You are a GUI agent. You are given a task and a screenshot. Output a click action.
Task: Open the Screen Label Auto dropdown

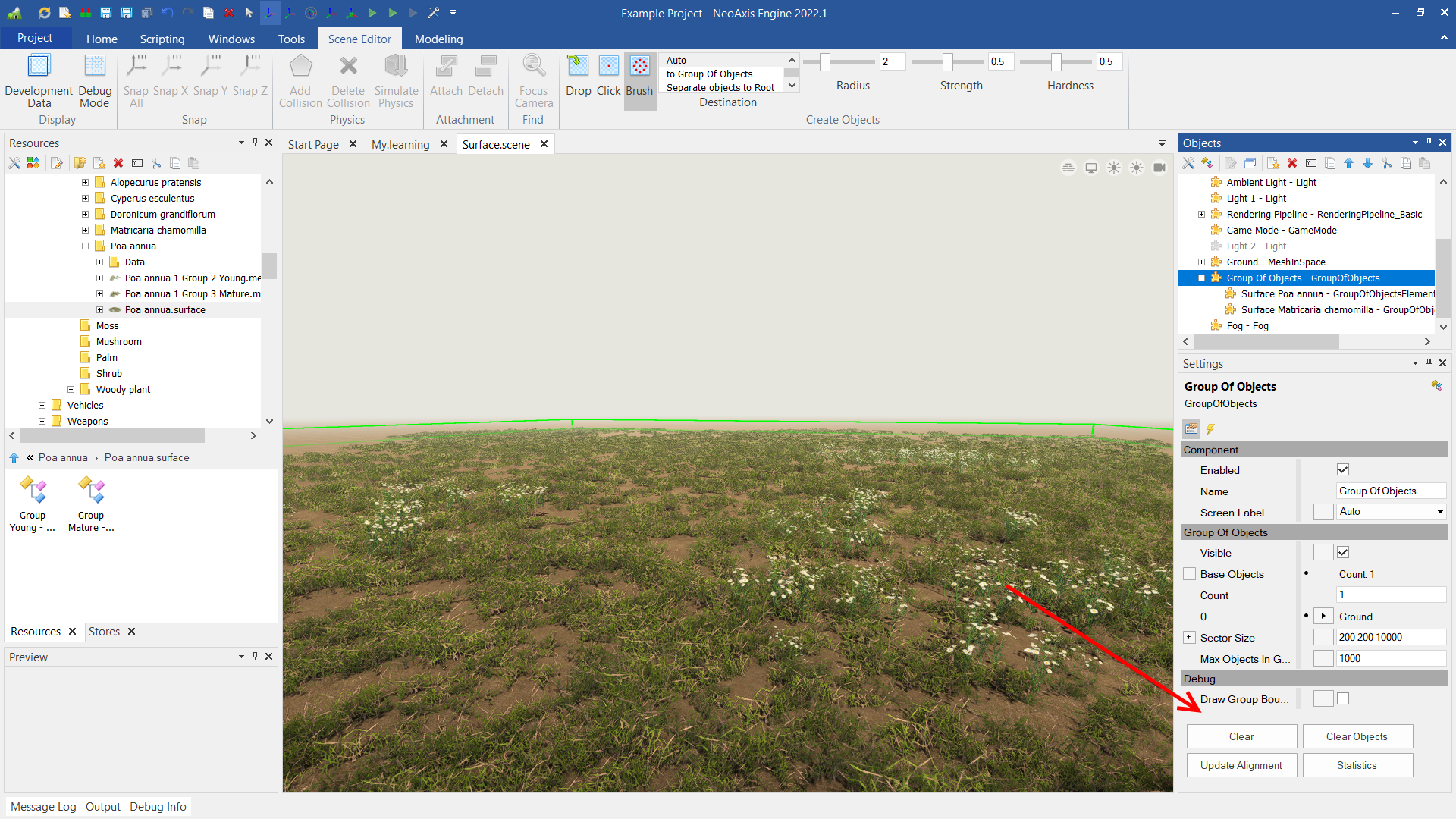pyautogui.click(x=1391, y=512)
